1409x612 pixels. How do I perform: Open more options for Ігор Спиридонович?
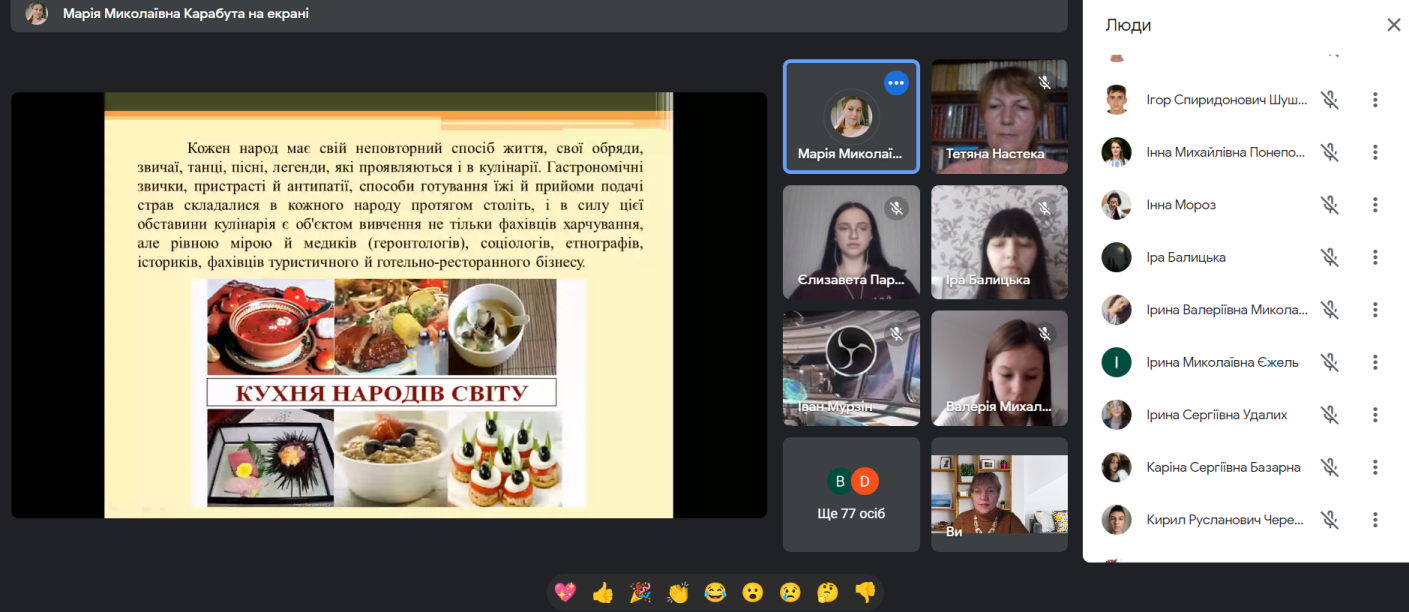coord(1375,100)
